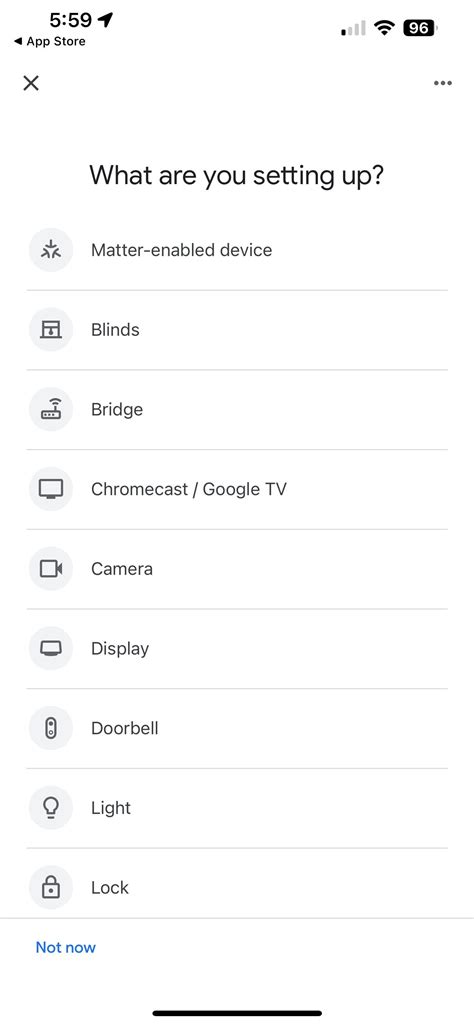Tap the Doorbell icon
The width and height of the screenshot is (474, 1025).
(x=50, y=728)
